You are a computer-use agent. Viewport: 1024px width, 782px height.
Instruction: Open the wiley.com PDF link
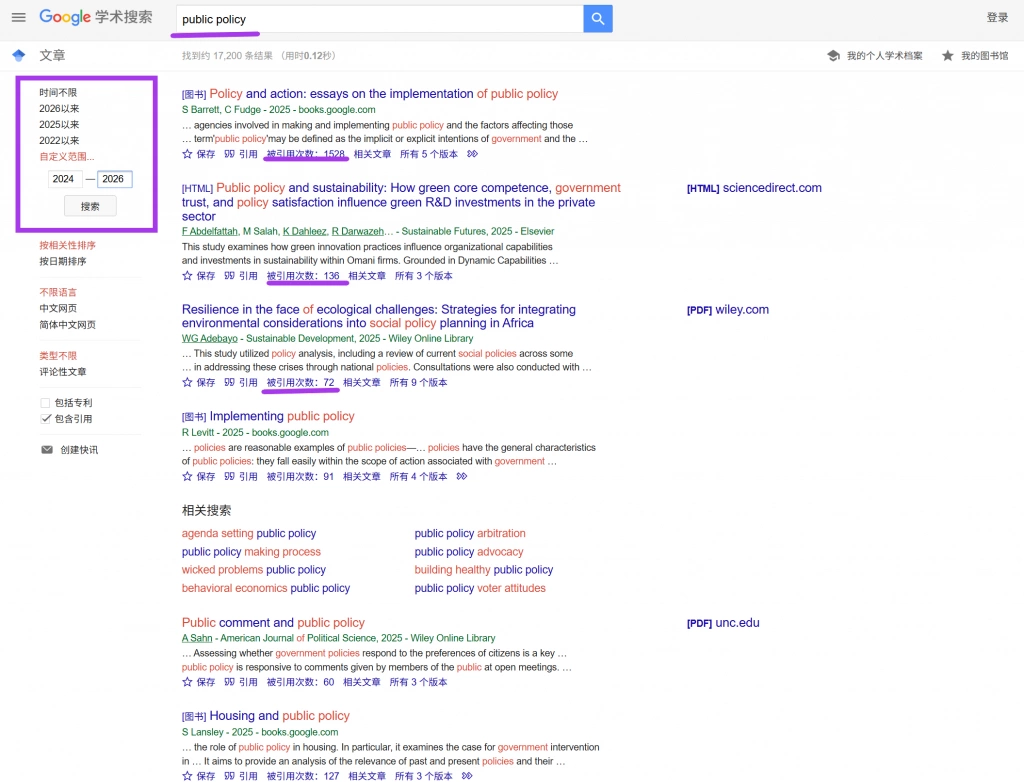coord(728,310)
